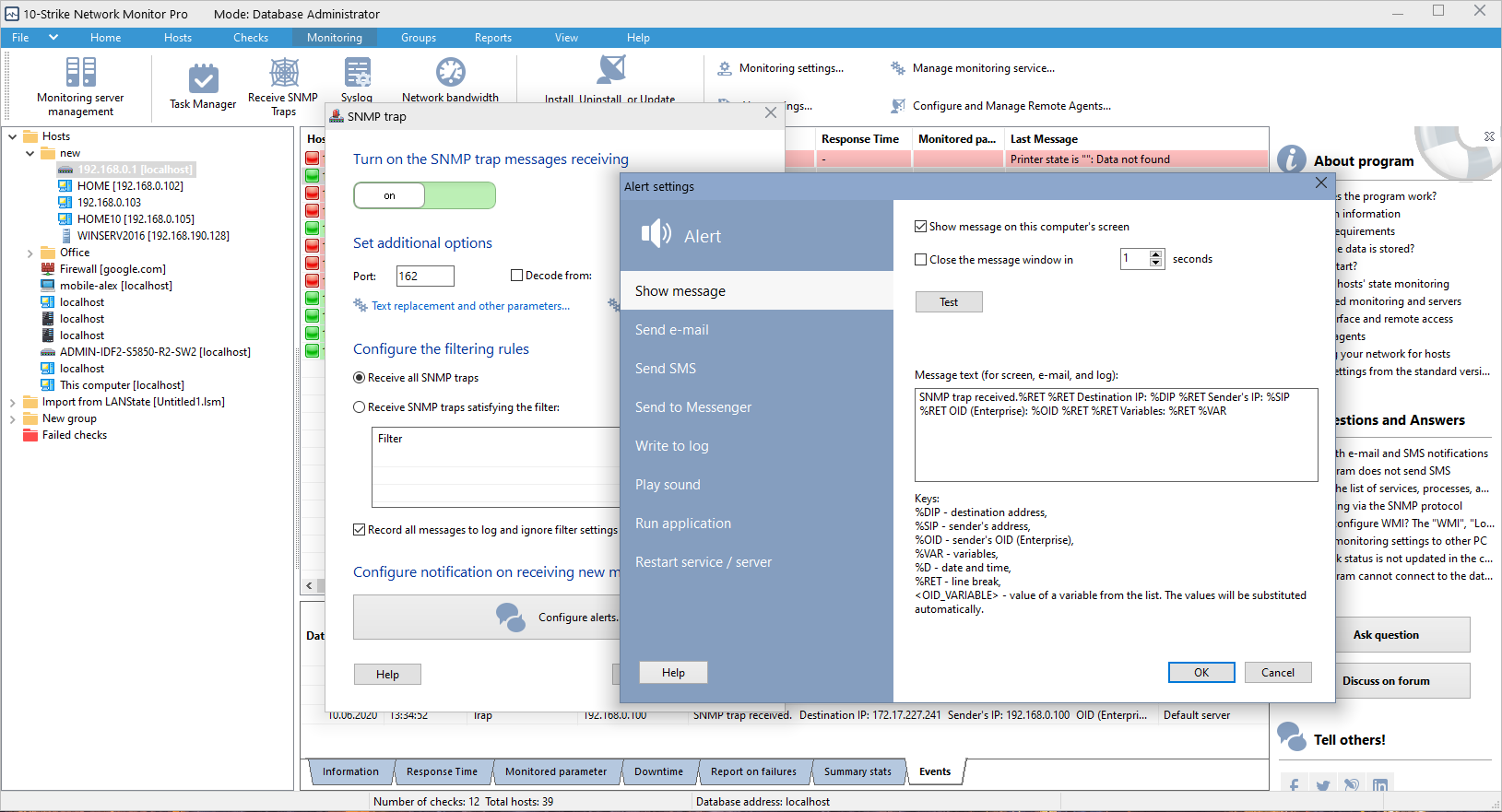Expand the New group node
This screenshot has width=1502, height=812.
[13, 418]
